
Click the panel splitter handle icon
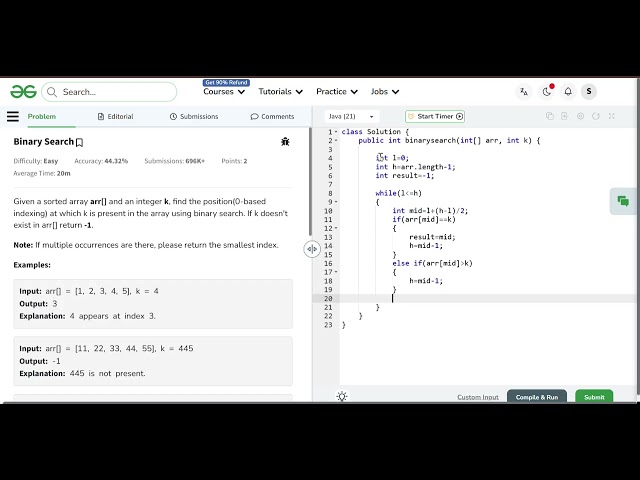pos(312,249)
